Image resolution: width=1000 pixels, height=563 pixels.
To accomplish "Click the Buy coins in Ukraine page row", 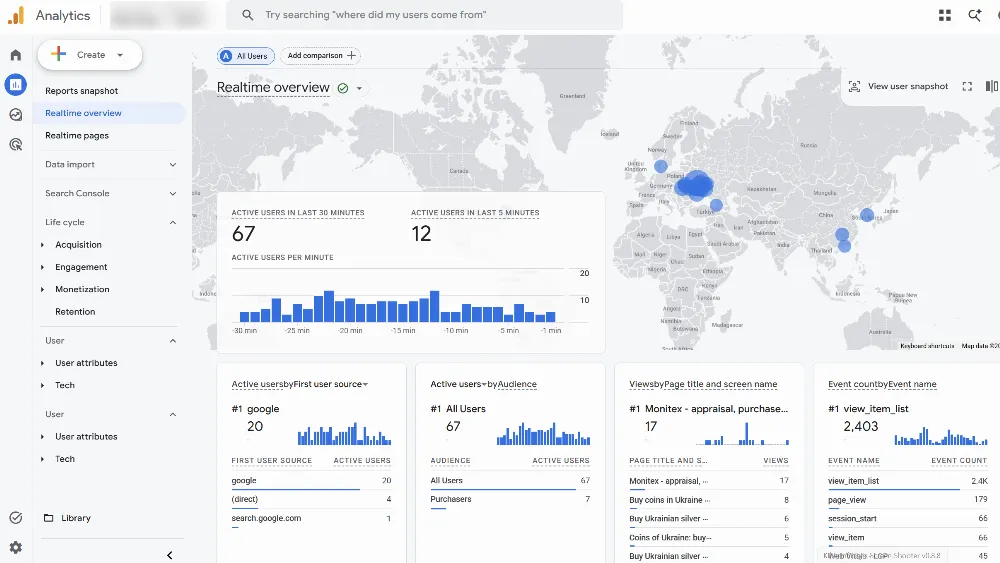I will pos(709,500).
